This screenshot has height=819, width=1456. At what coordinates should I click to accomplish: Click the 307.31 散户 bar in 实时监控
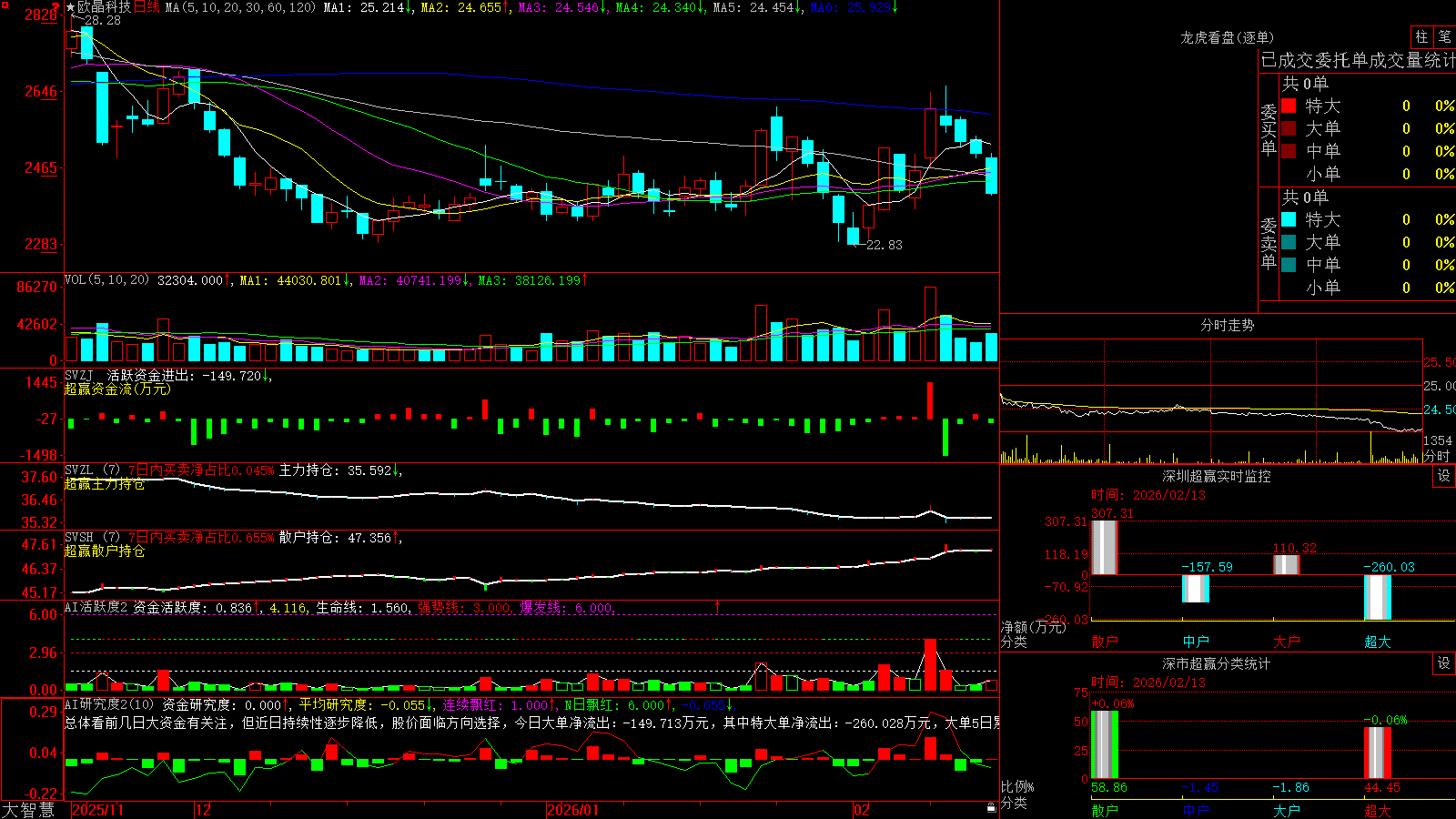[1104, 547]
